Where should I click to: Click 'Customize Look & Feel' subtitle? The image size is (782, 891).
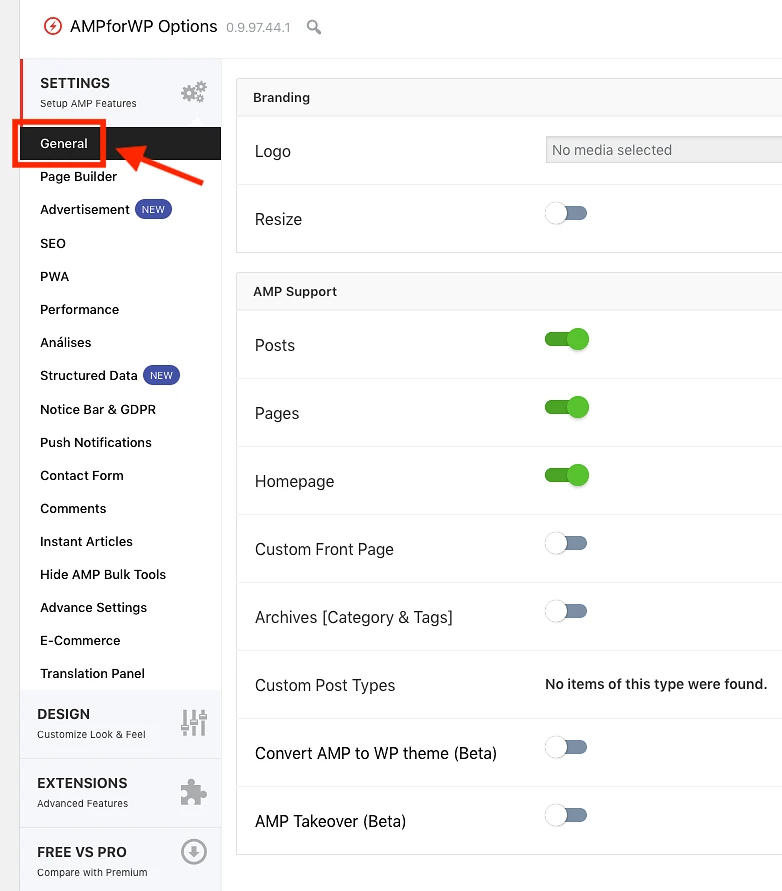click(x=91, y=734)
